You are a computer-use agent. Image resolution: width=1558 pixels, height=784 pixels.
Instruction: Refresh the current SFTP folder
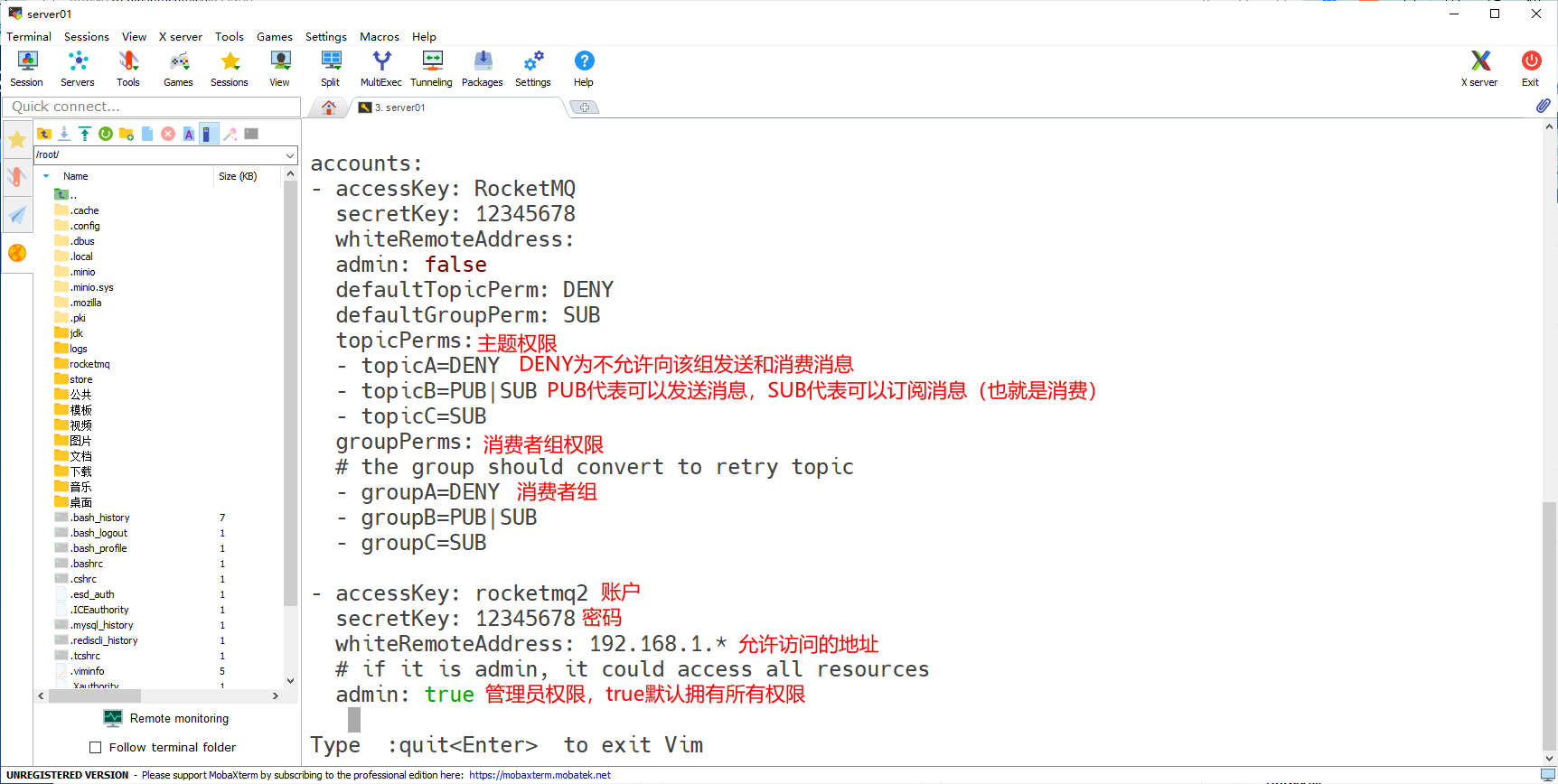point(106,134)
